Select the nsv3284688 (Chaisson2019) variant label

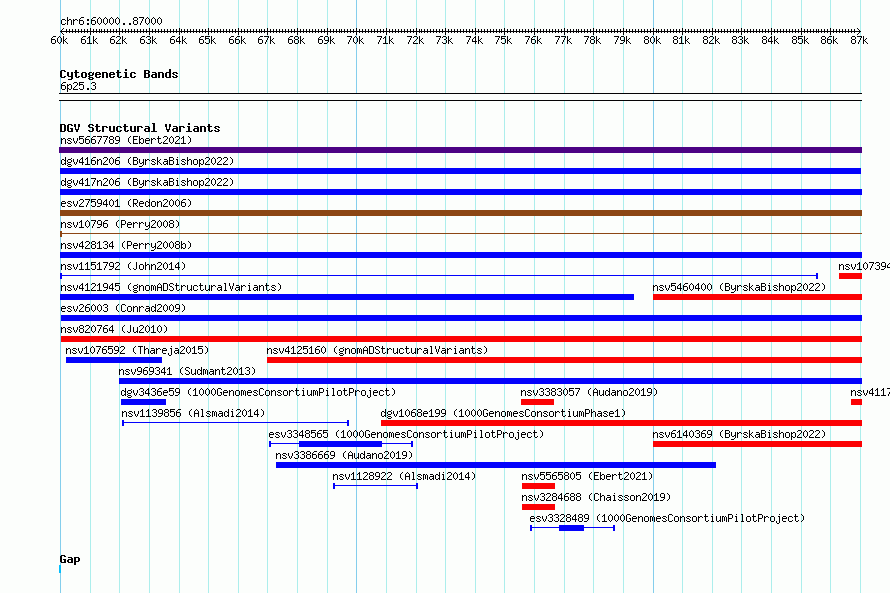[x=596, y=497]
